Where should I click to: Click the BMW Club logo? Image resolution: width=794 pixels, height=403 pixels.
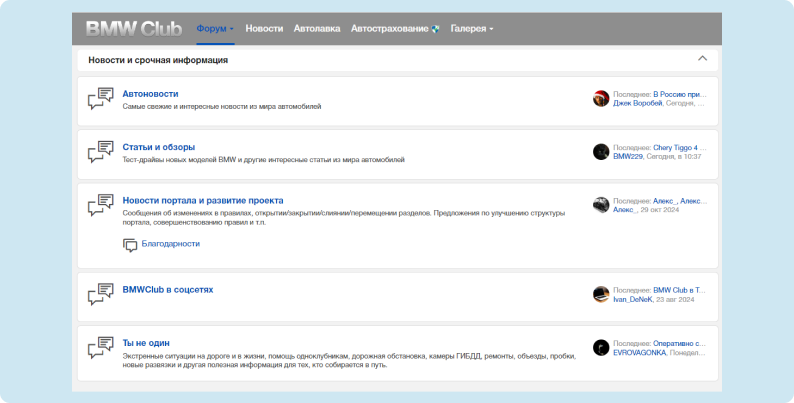(133, 29)
